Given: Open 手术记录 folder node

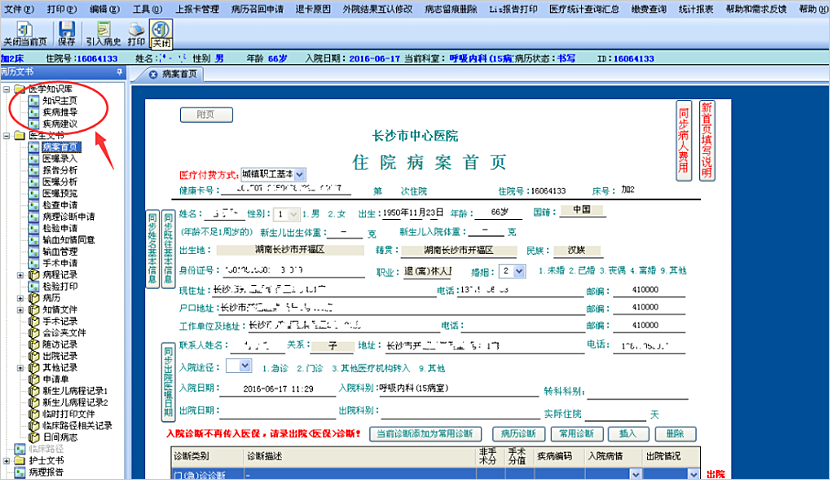Looking at the screenshot, I should (x=60, y=321).
